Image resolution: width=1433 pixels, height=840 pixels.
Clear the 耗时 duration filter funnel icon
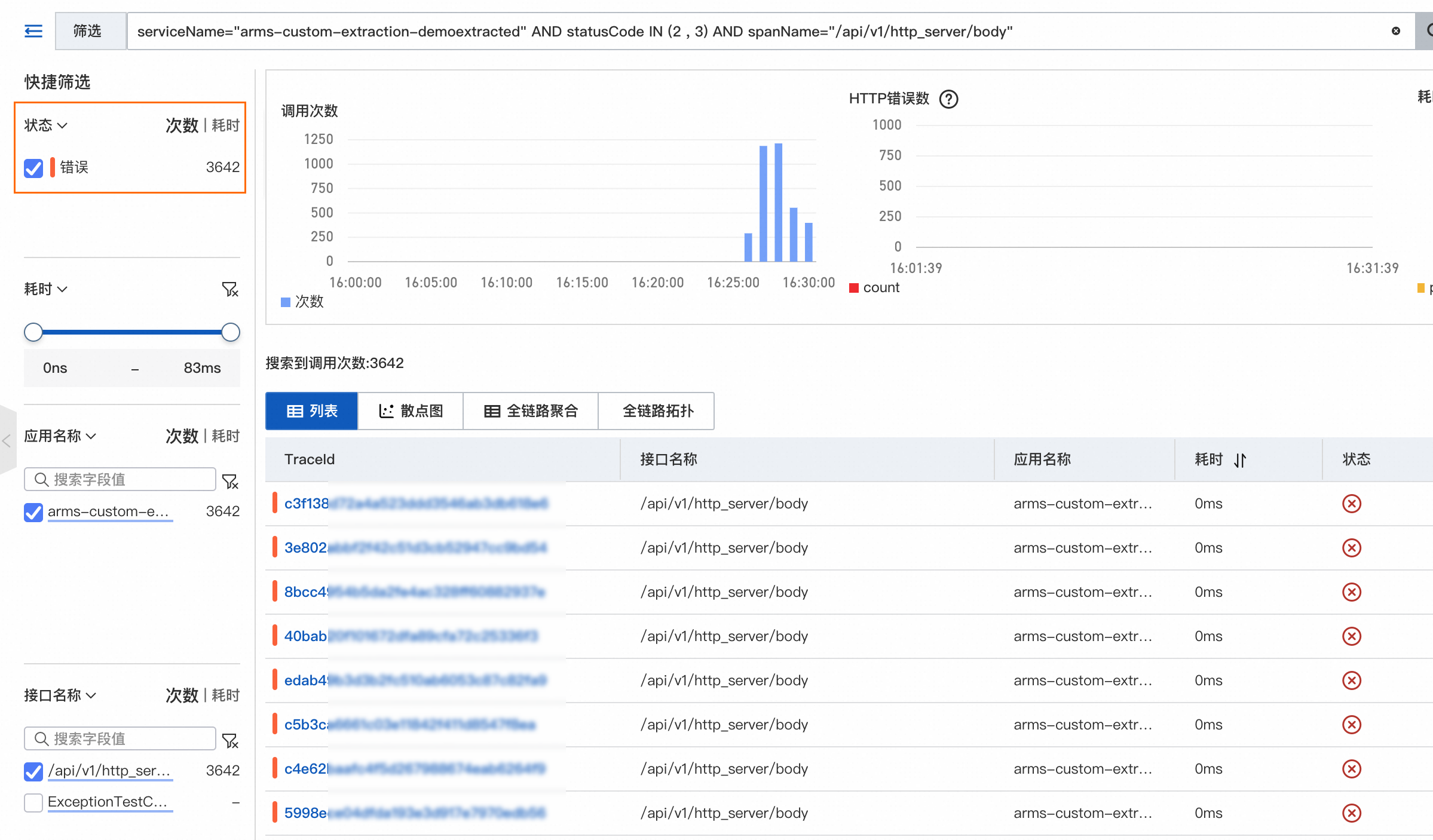(x=230, y=290)
